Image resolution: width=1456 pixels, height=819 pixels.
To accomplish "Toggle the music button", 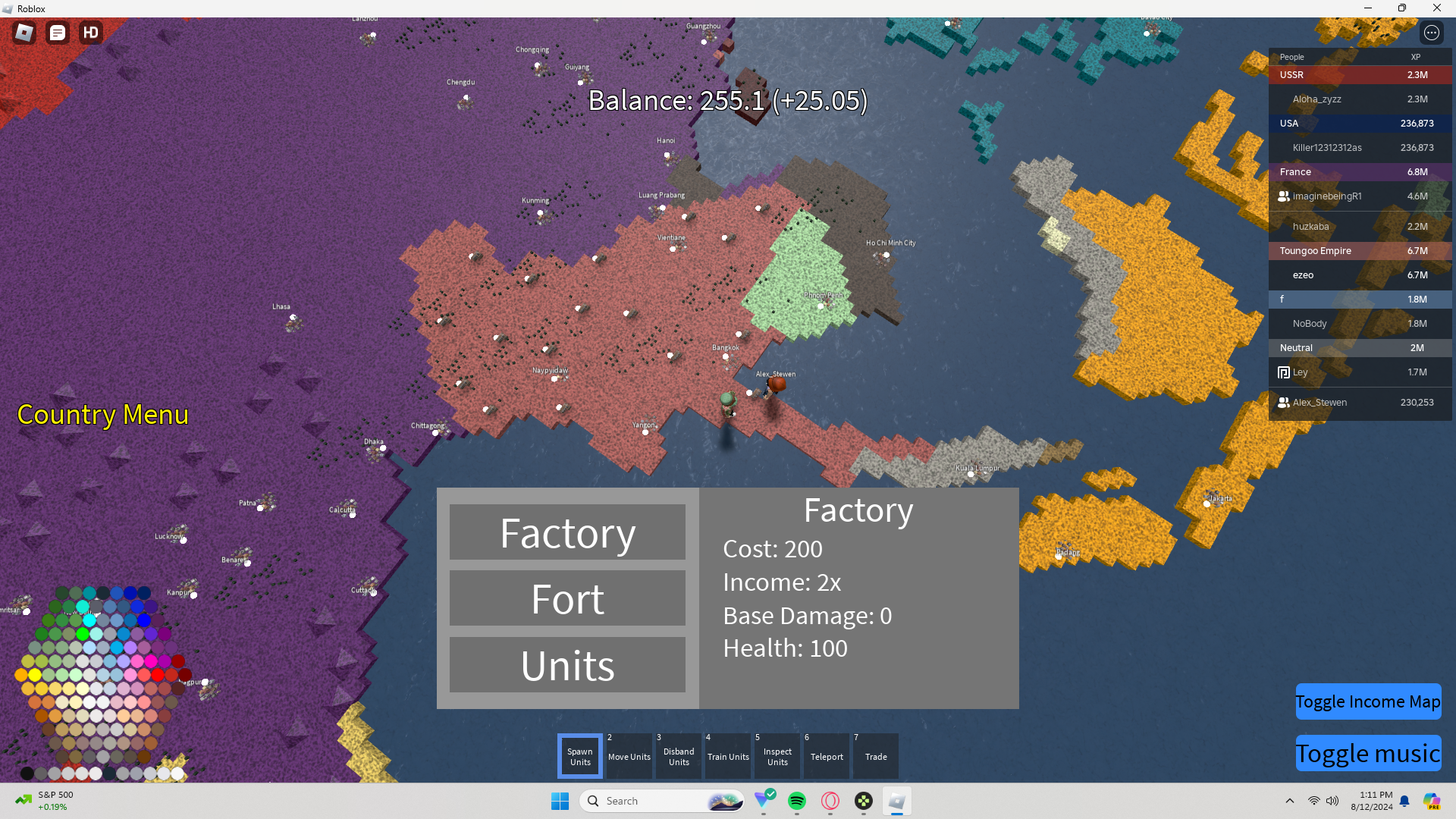I will 1367,753.
